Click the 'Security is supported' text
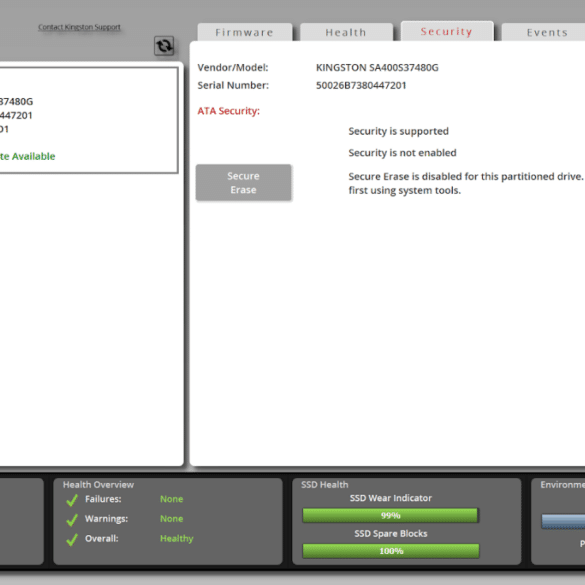585x585 pixels. pos(398,131)
